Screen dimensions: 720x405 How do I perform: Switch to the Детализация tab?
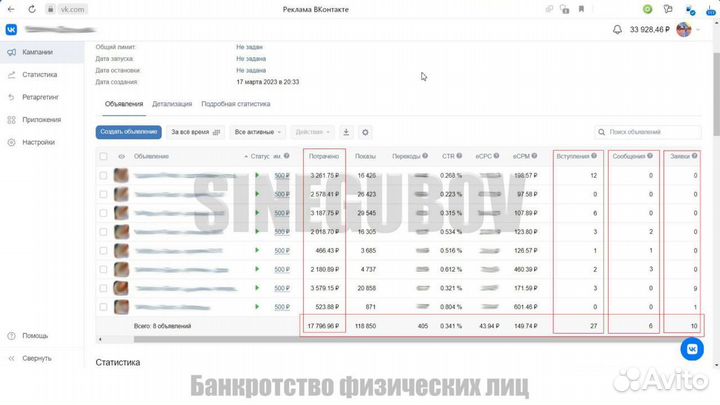pos(172,104)
